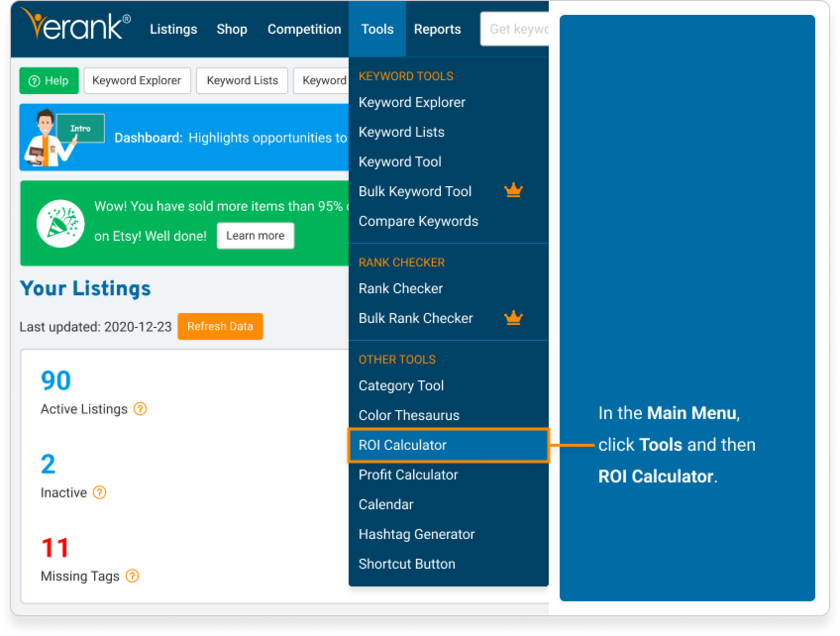The width and height of the screenshot is (840, 636).
Task: Click the orange Refresh Data button
Action: tap(220, 326)
